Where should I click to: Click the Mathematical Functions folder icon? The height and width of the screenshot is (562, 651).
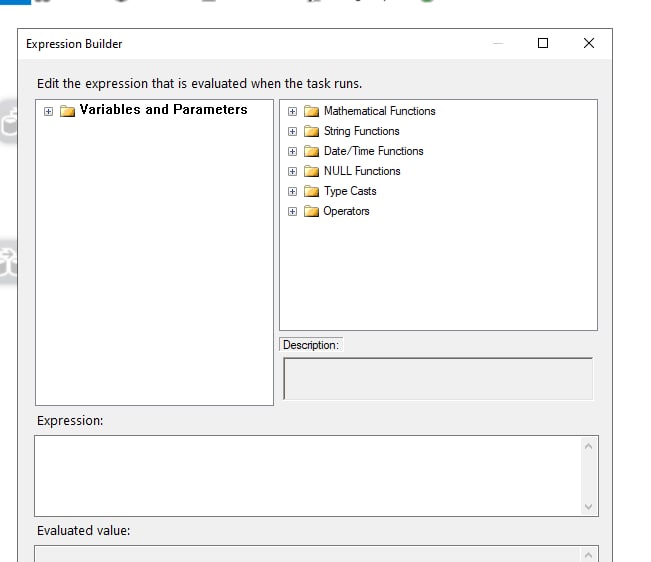click(311, 111)
